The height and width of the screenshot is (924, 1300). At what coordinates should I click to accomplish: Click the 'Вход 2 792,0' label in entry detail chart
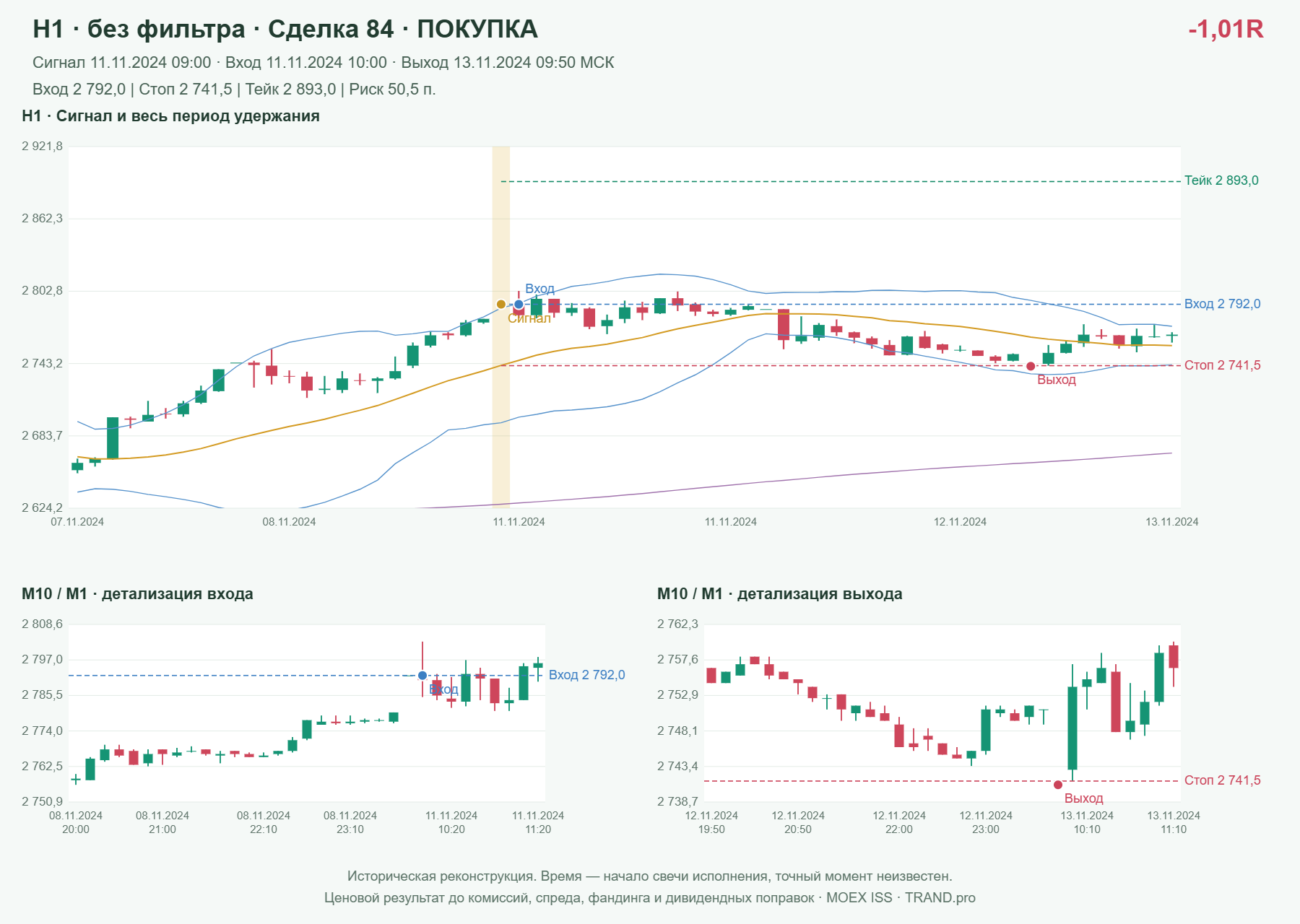(x=586, y=675)
